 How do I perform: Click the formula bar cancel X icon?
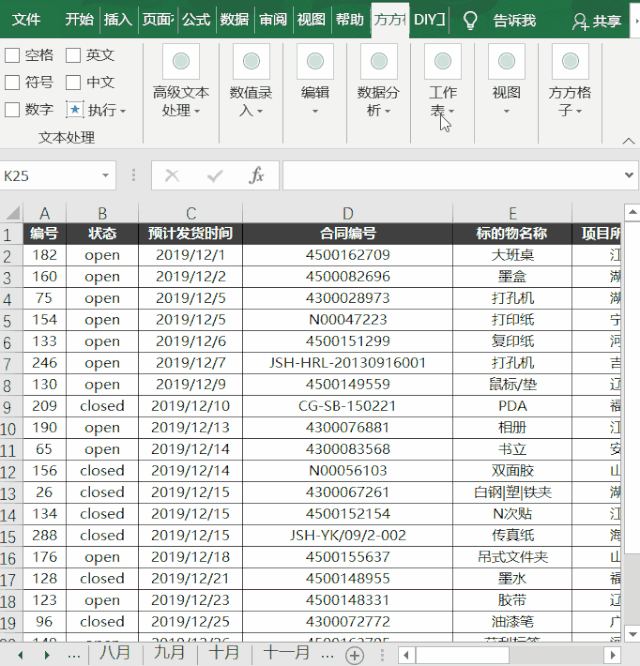172,175
